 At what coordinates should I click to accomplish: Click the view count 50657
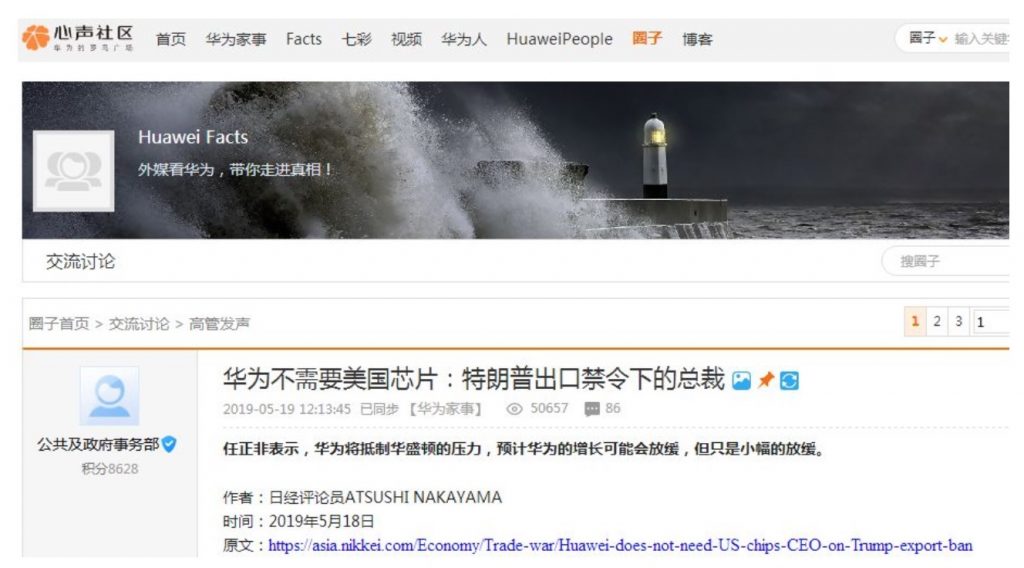[549, 409]
